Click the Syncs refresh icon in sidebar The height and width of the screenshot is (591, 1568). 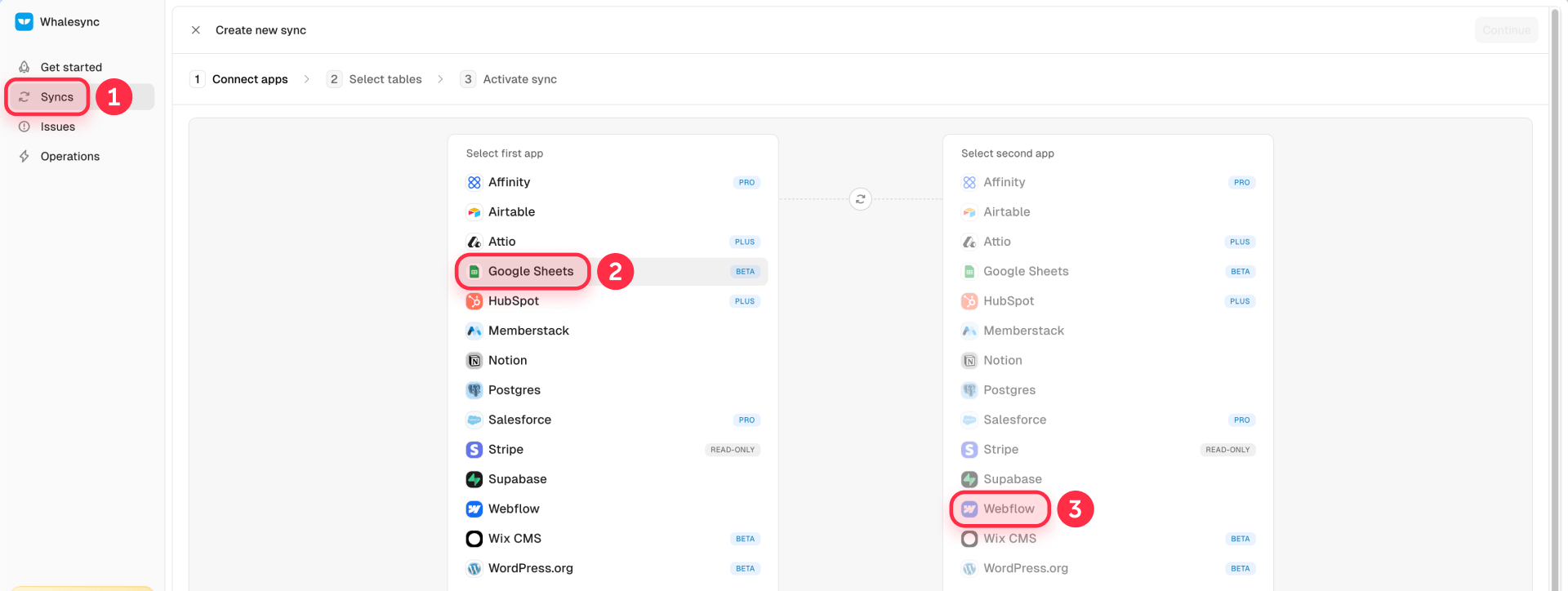coord(24,97)
